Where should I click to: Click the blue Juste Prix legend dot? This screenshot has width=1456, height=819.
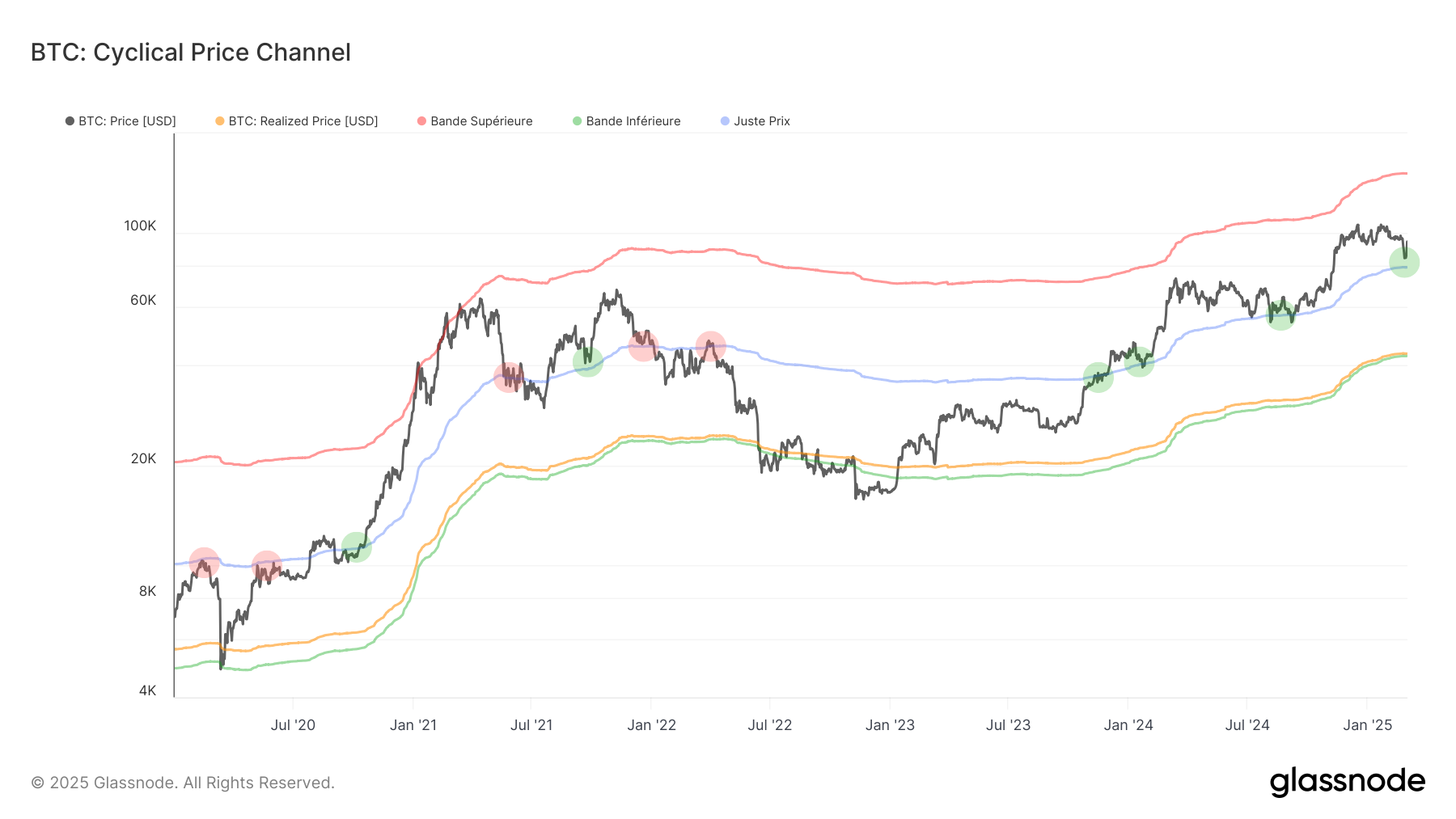coord(724,120)
